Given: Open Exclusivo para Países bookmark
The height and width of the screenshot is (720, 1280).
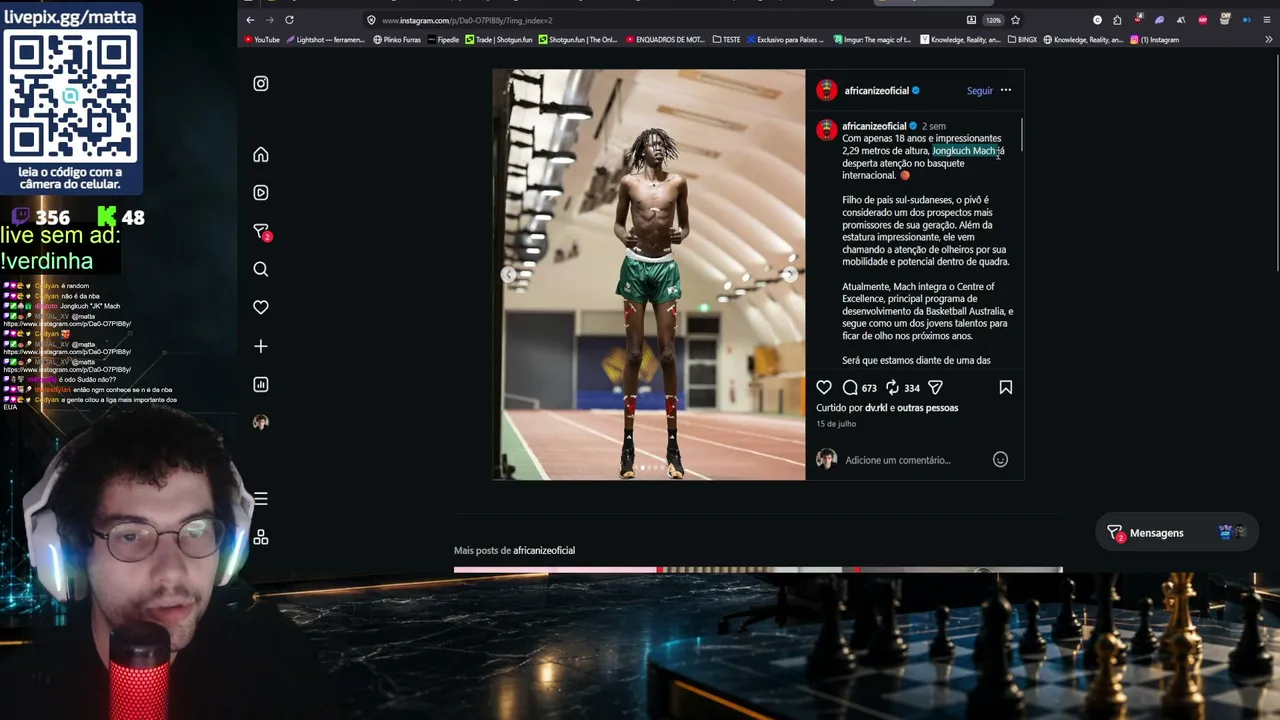Looking at the screenshot, I should click(785, 40).
